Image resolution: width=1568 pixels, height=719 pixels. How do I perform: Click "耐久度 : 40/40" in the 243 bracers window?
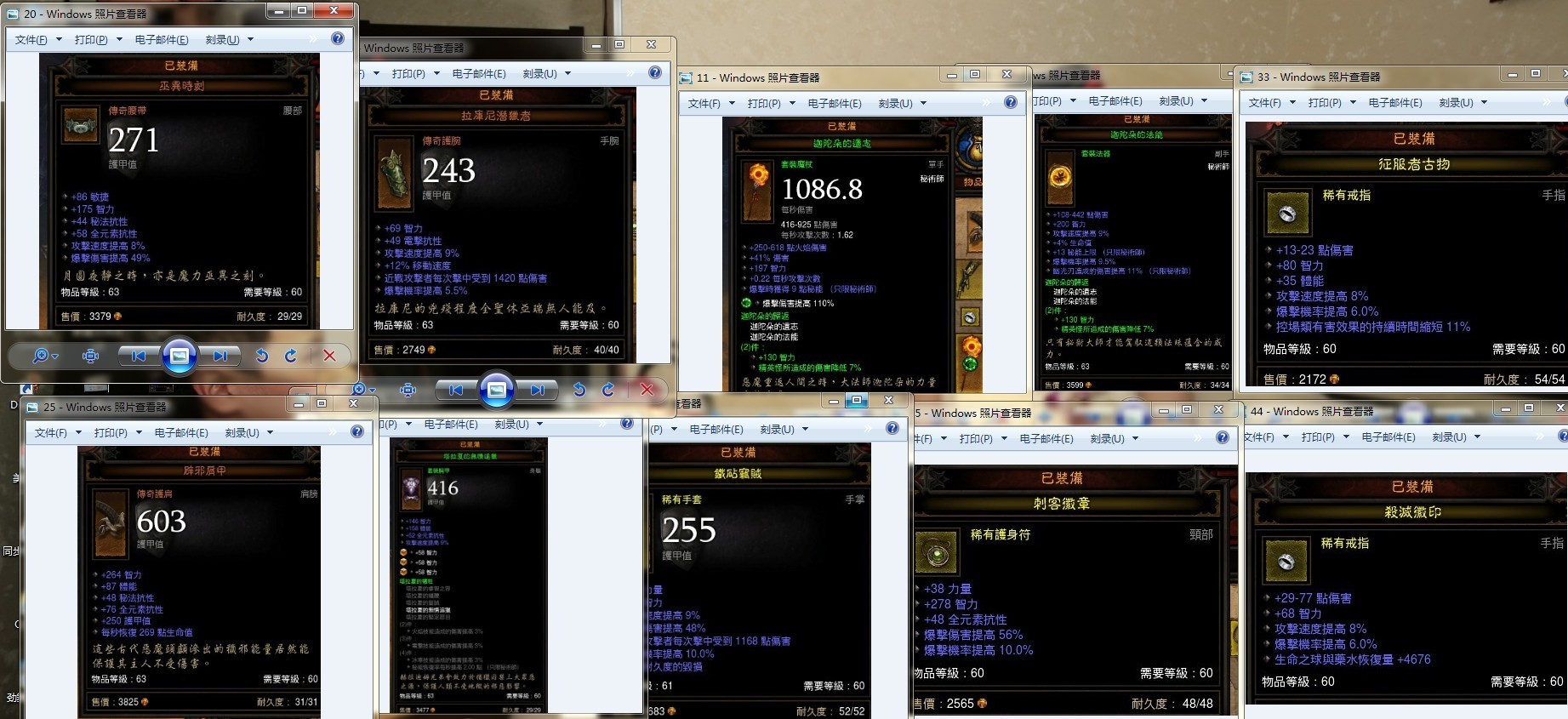click(x=586, y=350)
